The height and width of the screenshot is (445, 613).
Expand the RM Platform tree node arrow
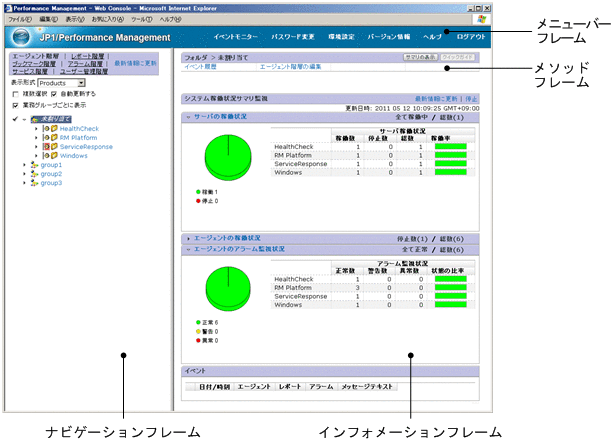point(36,137)
